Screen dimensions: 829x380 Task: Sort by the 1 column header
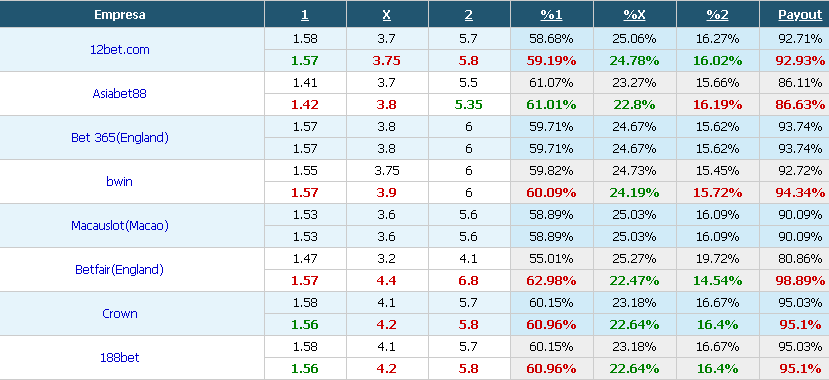click(x=305, y=15)
